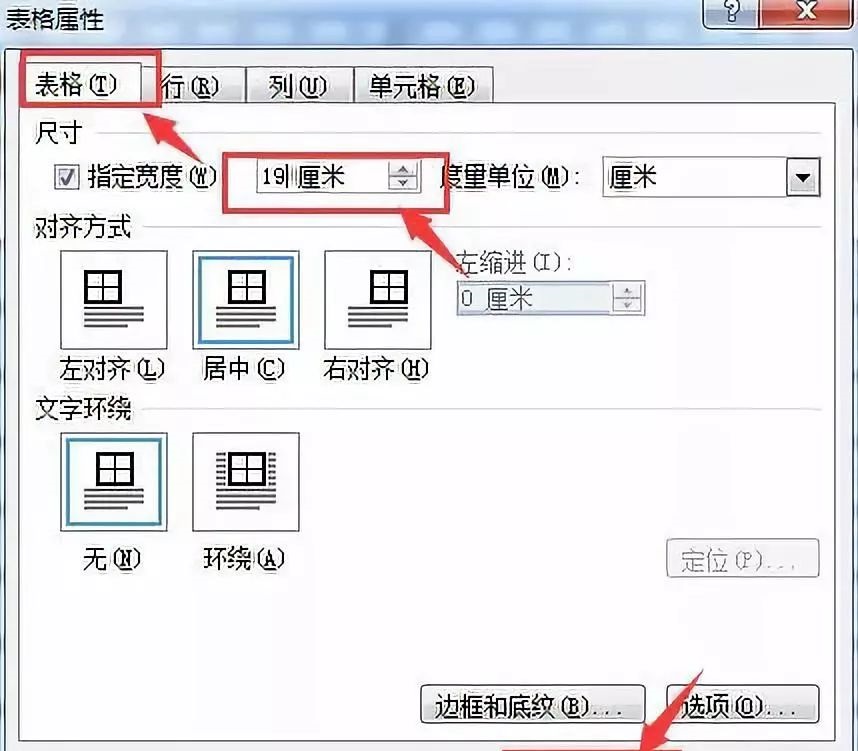Select the 无(N) text wrapping icon
This screenshot has width=858, height=751.
(114, 482)
